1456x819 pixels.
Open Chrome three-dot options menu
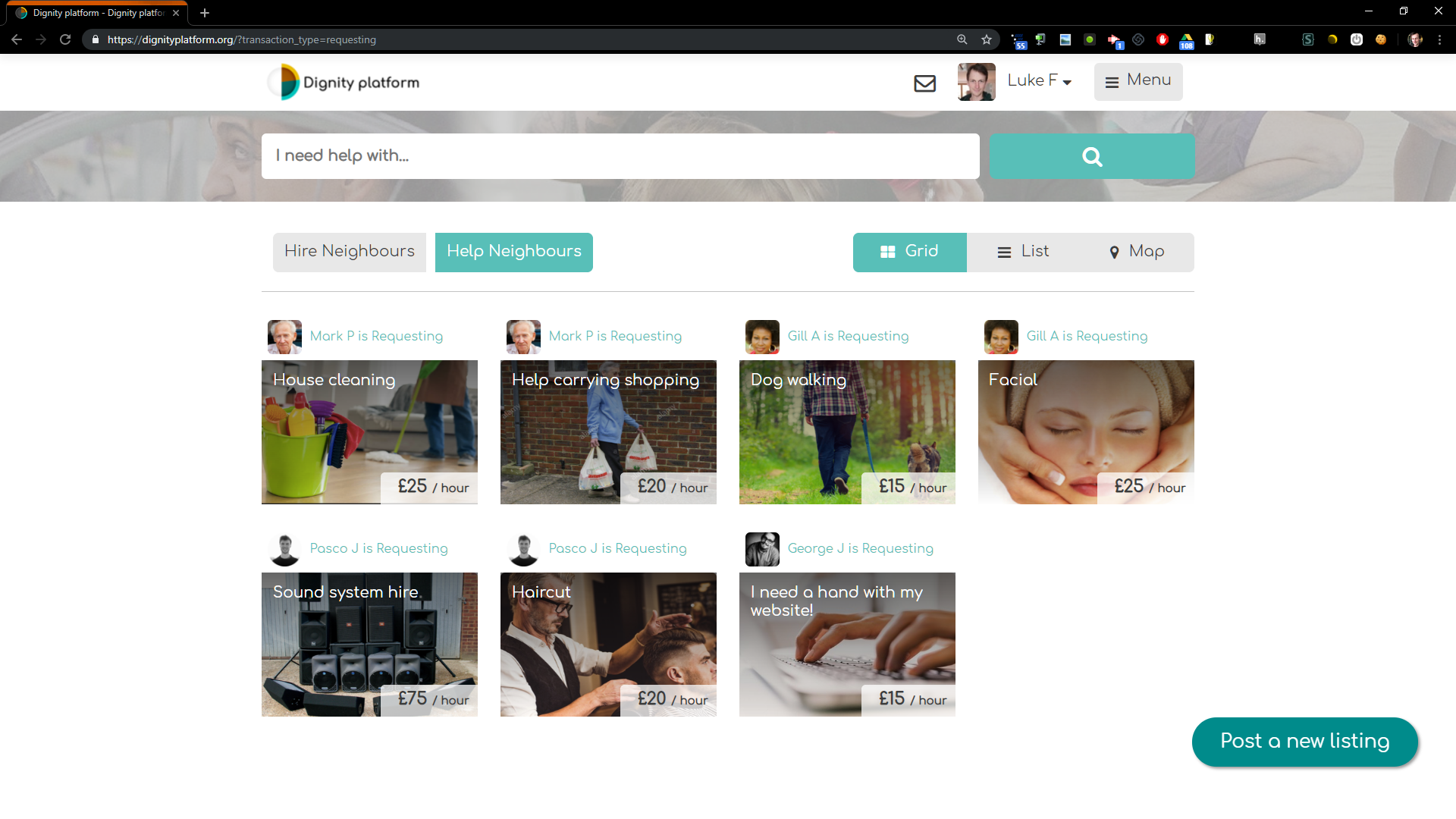coord(1439,39)
